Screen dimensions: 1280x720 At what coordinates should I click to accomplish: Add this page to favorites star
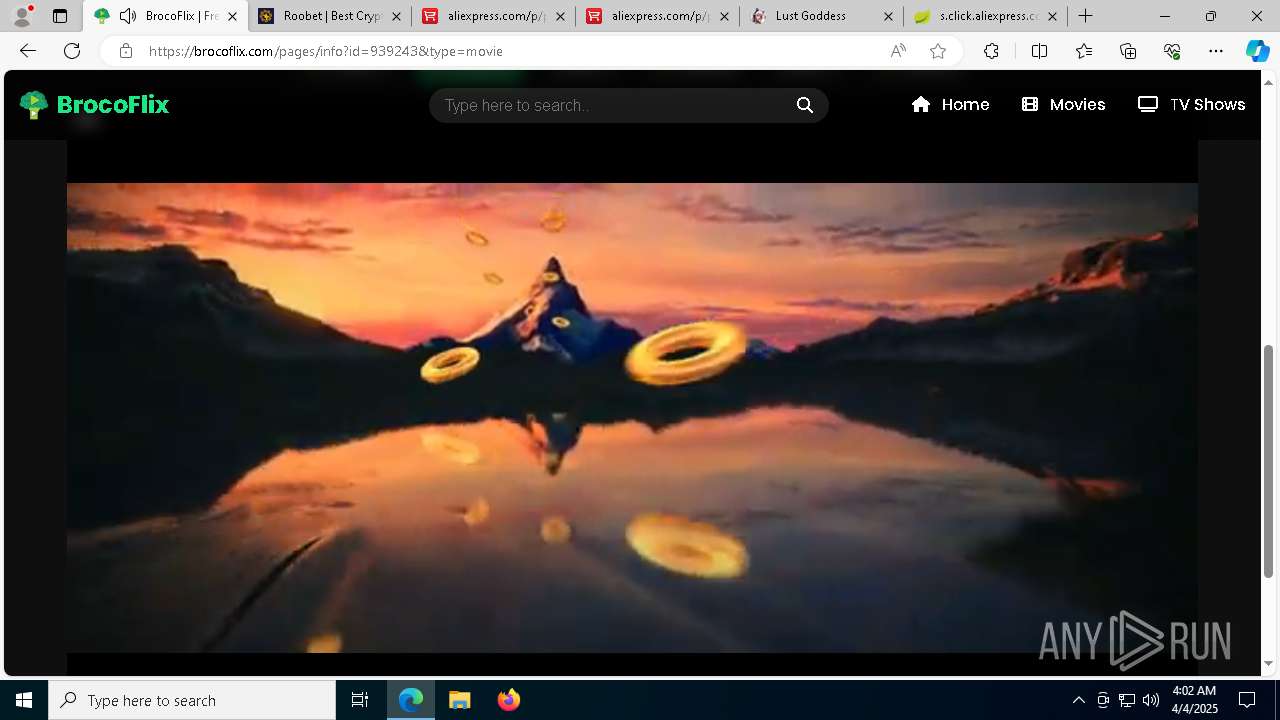tap(938, 51)
